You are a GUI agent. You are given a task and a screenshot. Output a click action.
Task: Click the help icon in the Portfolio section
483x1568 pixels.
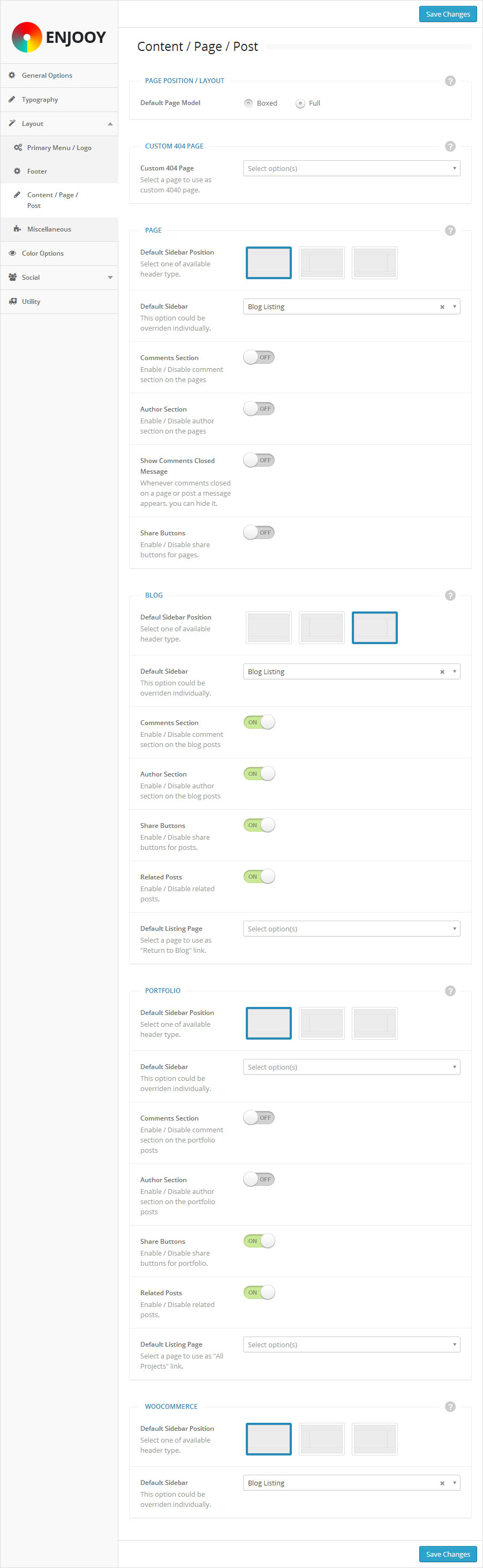pyautogui.click(x=450, y=990)
